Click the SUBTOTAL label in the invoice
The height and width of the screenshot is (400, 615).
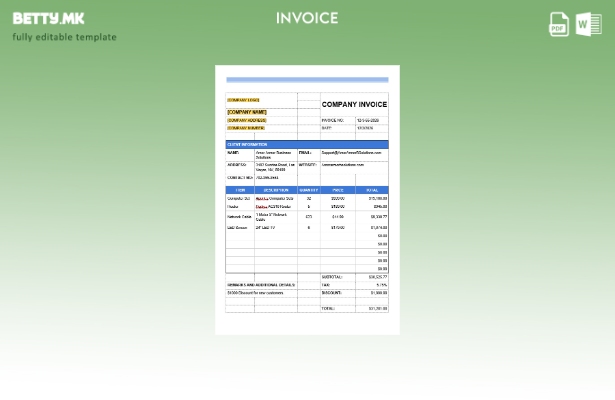click(x=332, y=277)
